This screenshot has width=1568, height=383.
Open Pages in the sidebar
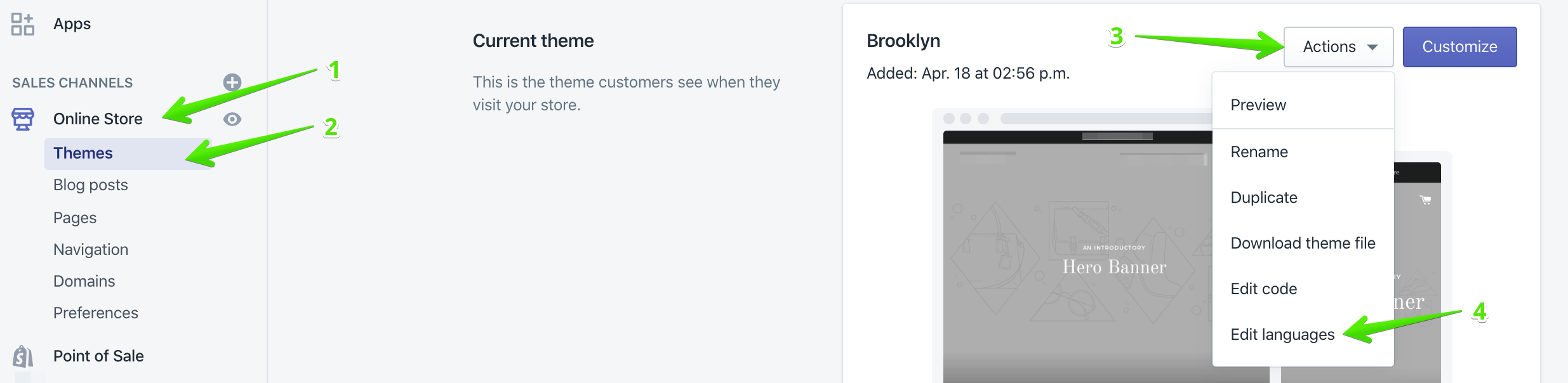click(x=75, y=218)
